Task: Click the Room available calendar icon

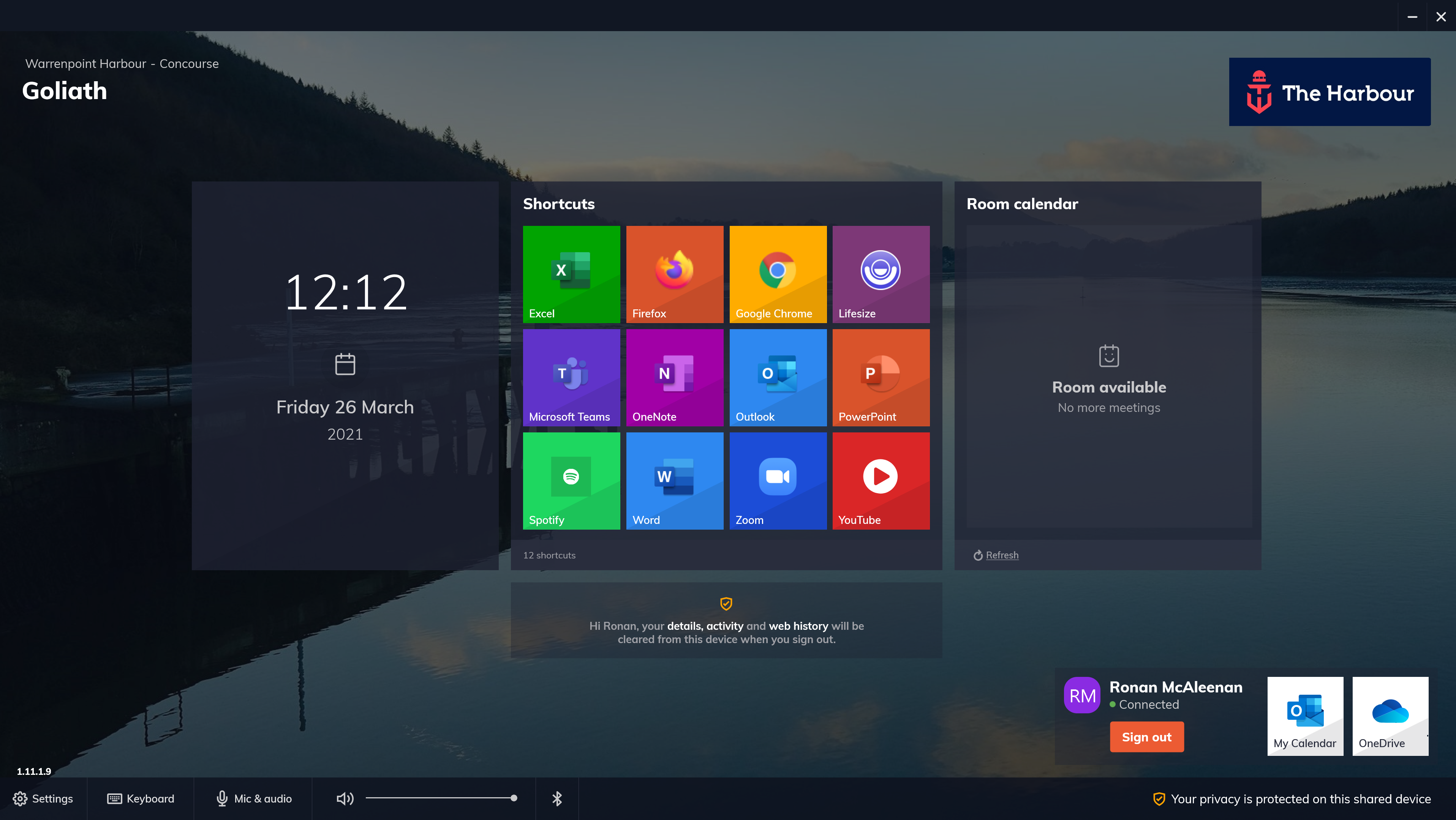Action: 1109,356
